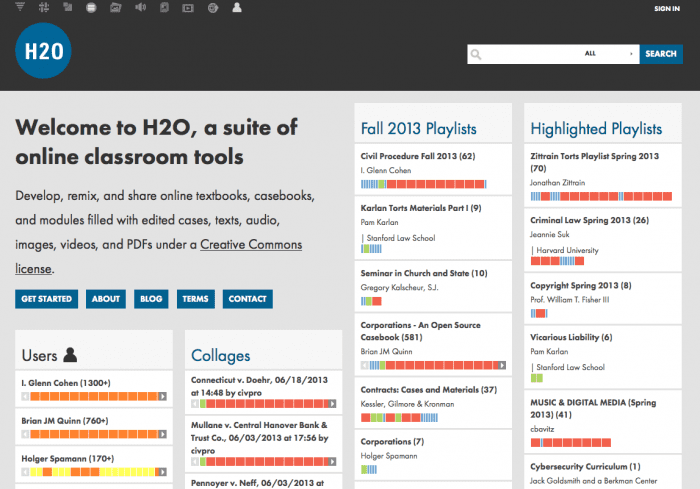Click the H2O circular logo
The image size is (700, 489).
click(43, 51)
